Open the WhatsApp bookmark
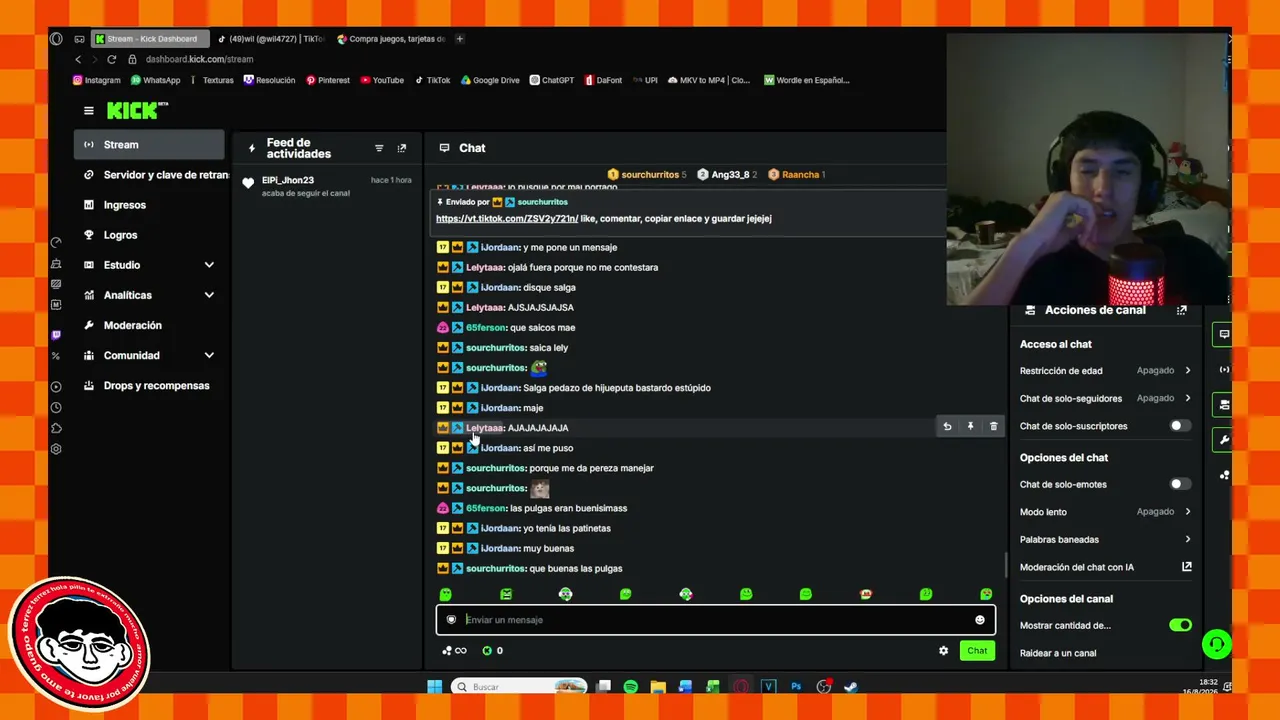The image size is (1280, 720). tap(155, 80)
